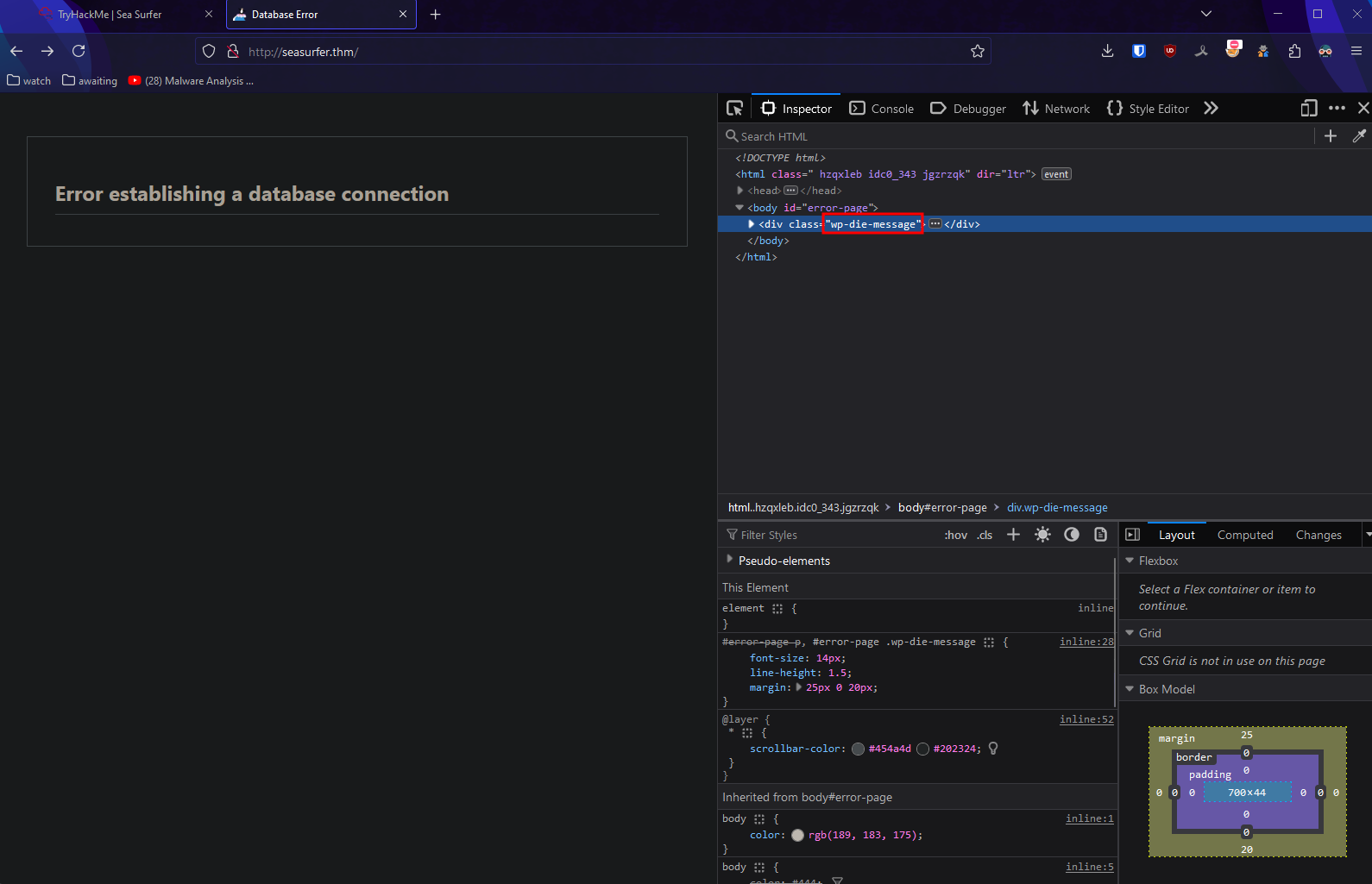Create new node with plus icon

point(1331,136)
